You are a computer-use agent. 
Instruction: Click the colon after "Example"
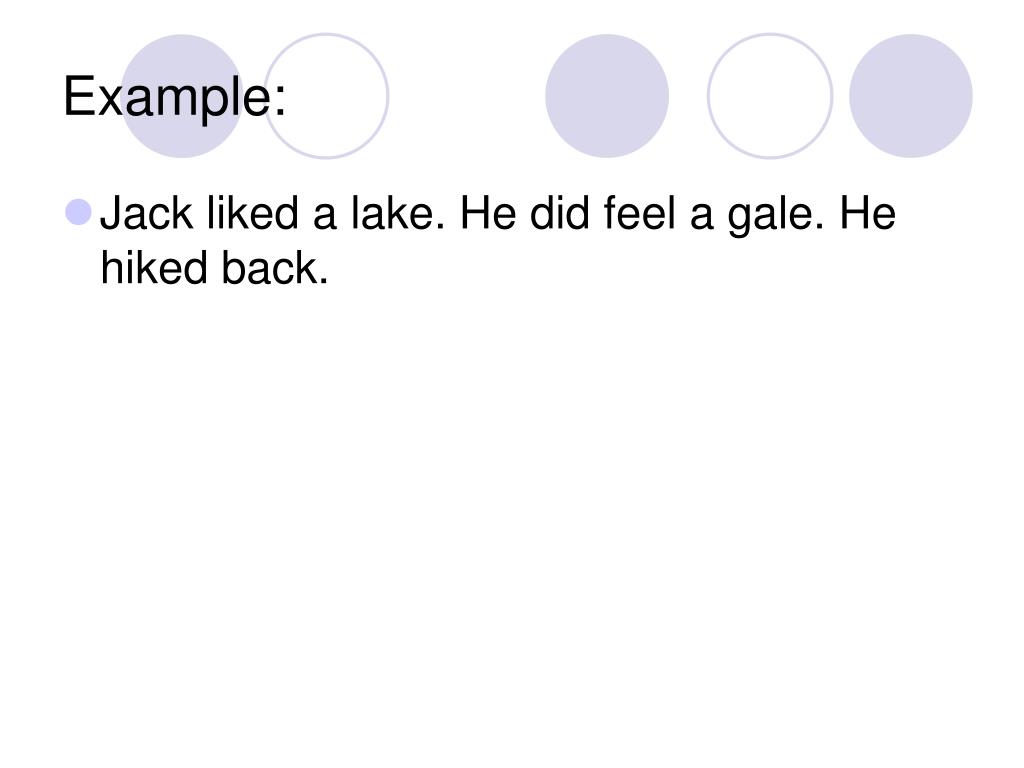(280, 103)
